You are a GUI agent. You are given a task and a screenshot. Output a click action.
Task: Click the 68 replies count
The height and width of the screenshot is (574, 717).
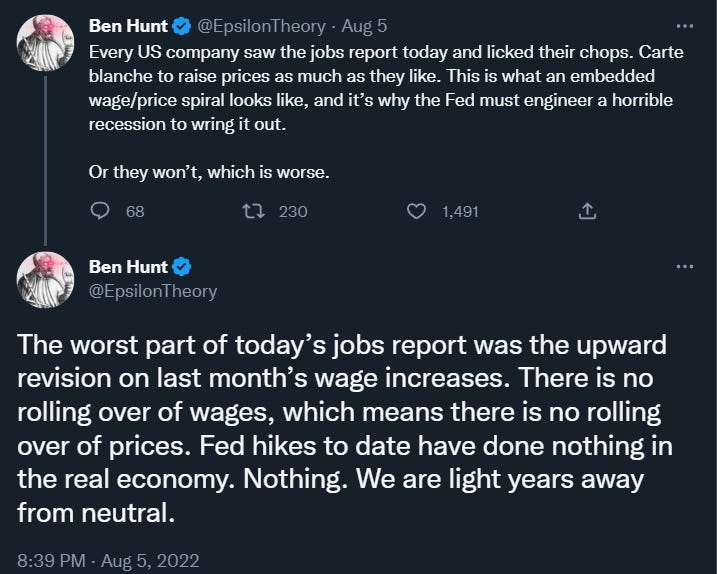tap(135, 212)
